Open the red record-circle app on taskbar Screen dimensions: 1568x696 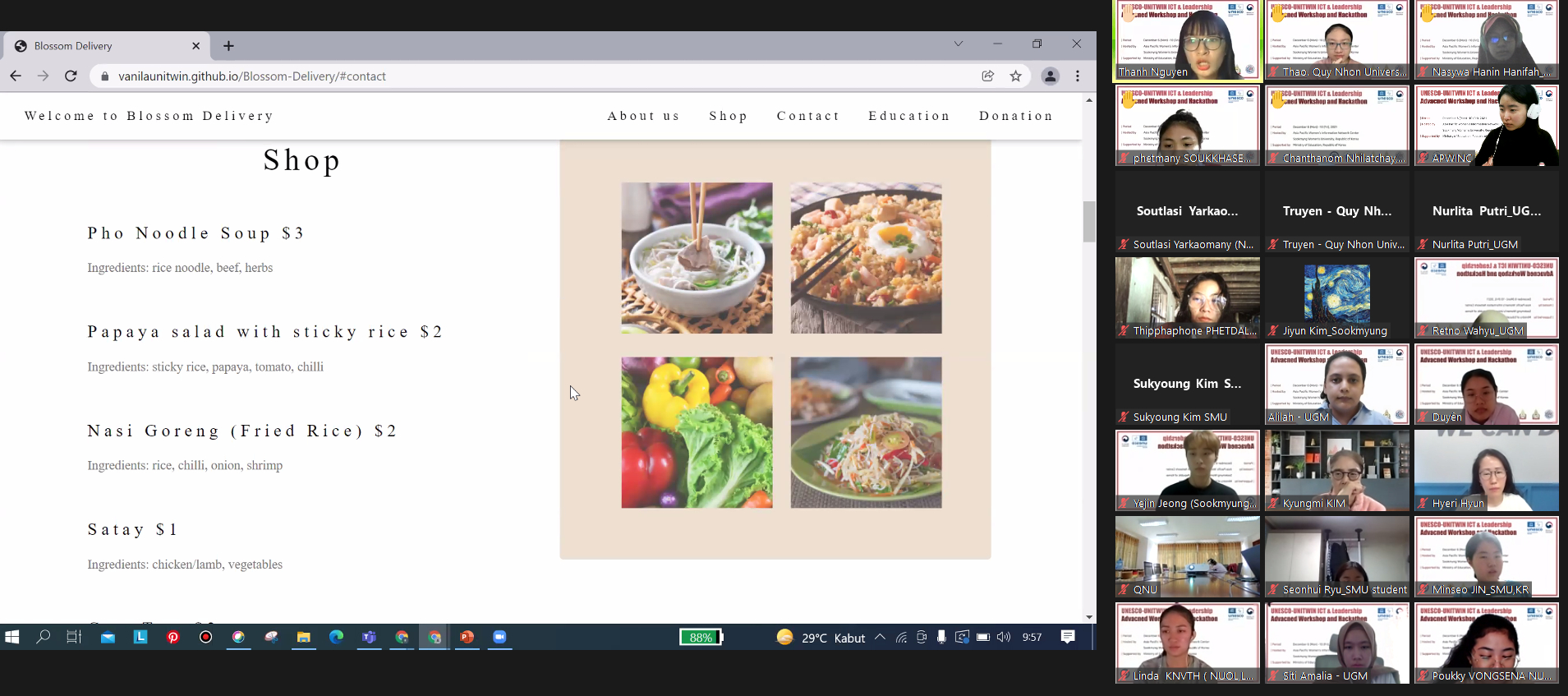206,637
